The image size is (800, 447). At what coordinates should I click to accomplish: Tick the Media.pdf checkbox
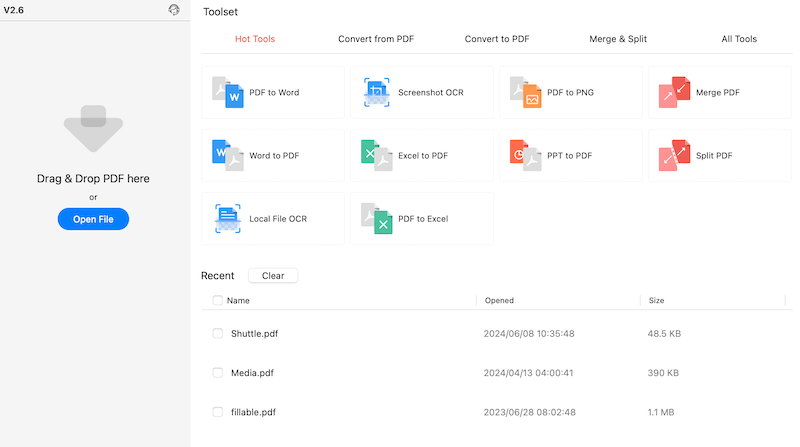click(218, 373)
